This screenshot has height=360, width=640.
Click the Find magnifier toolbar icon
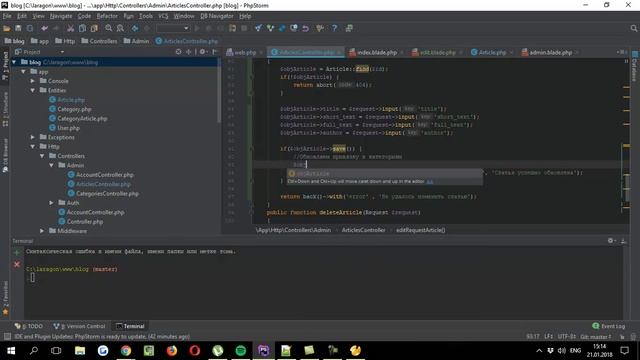click(x=109, y=28)
